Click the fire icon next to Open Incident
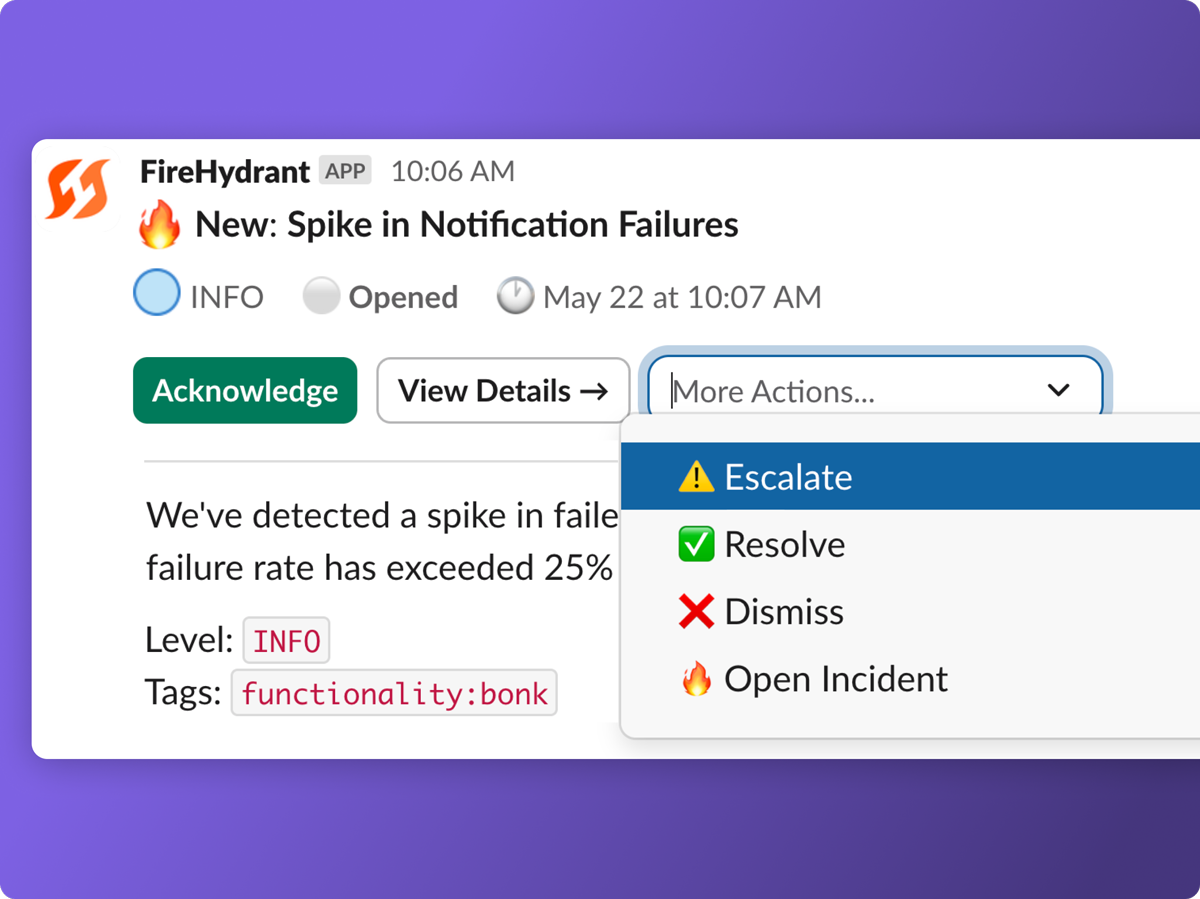This screenshot has width=1200, height=899. 696,679
